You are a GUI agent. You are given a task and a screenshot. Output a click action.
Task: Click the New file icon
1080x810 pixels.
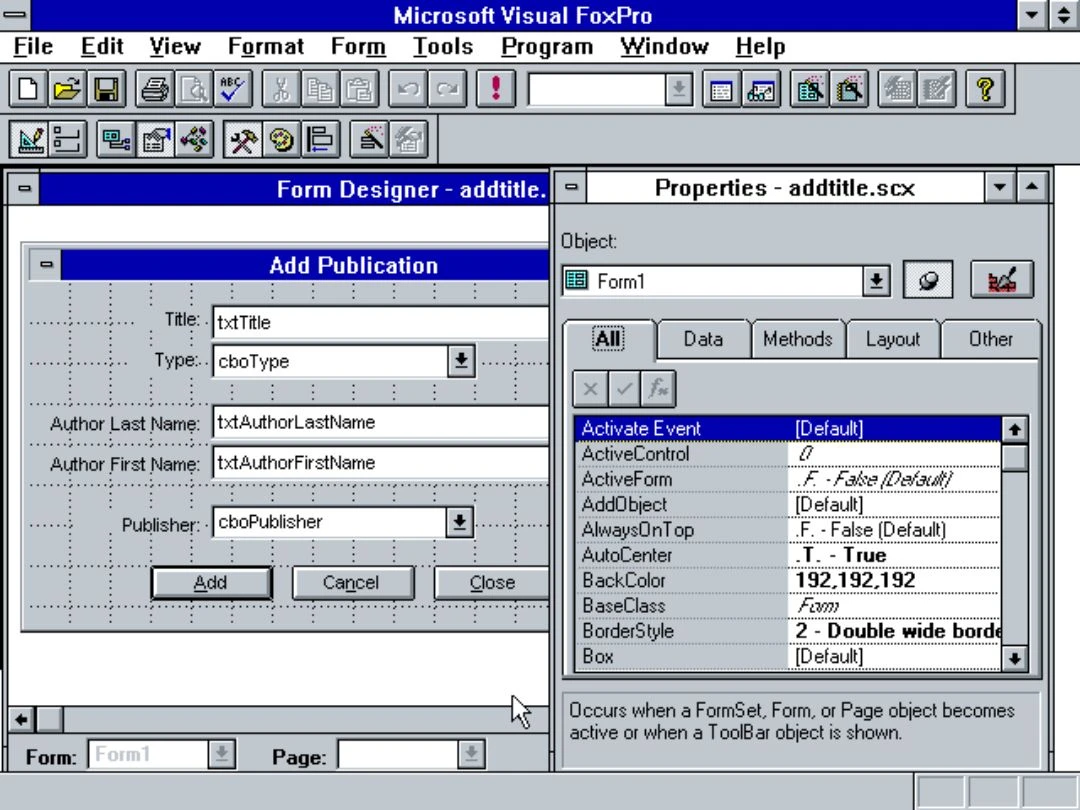pyautogui.click(x=29, y=90)
